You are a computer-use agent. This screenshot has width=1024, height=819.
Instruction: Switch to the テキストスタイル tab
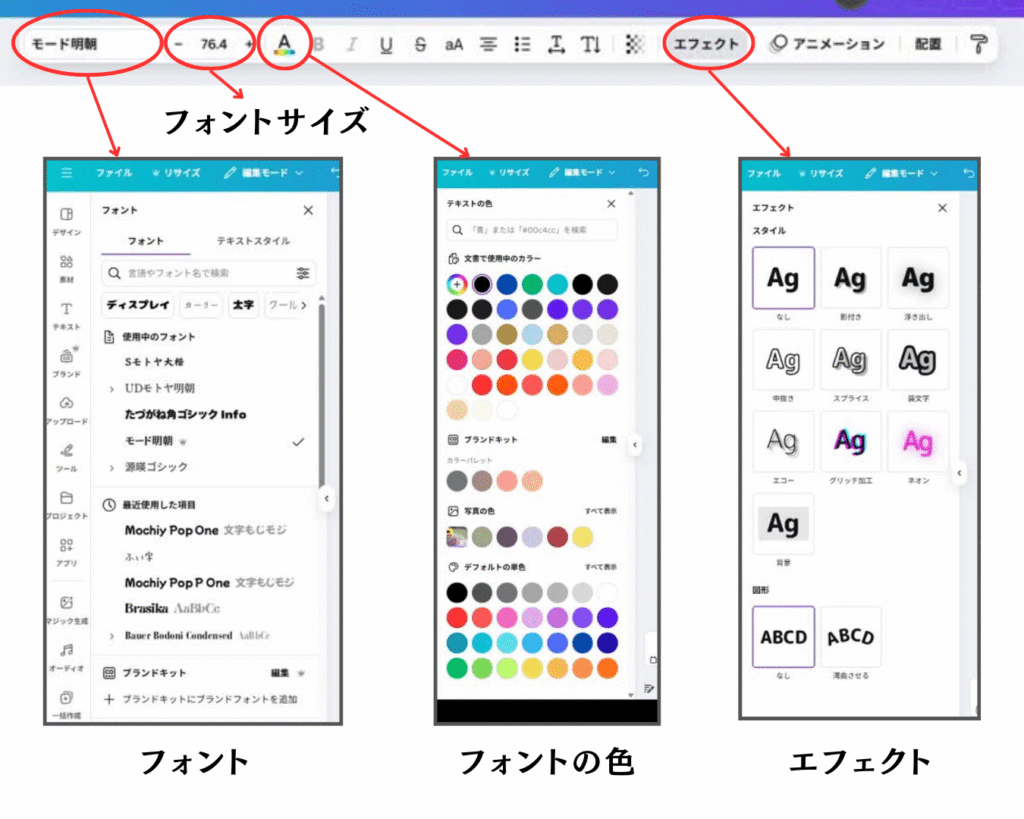click(x=254, y=241)
